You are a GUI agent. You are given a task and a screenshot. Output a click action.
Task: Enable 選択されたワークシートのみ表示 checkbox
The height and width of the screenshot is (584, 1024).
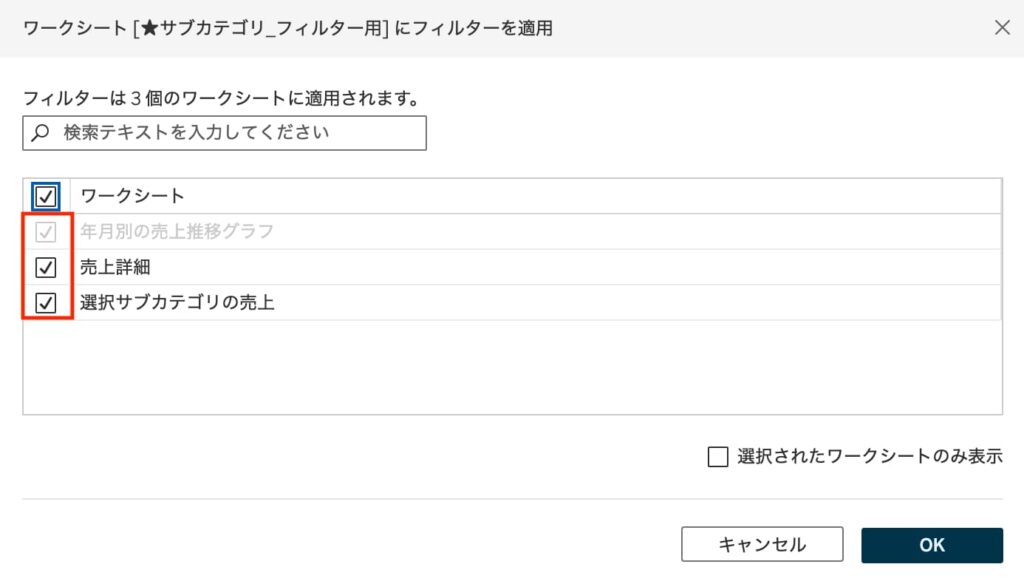coord(718,457)
